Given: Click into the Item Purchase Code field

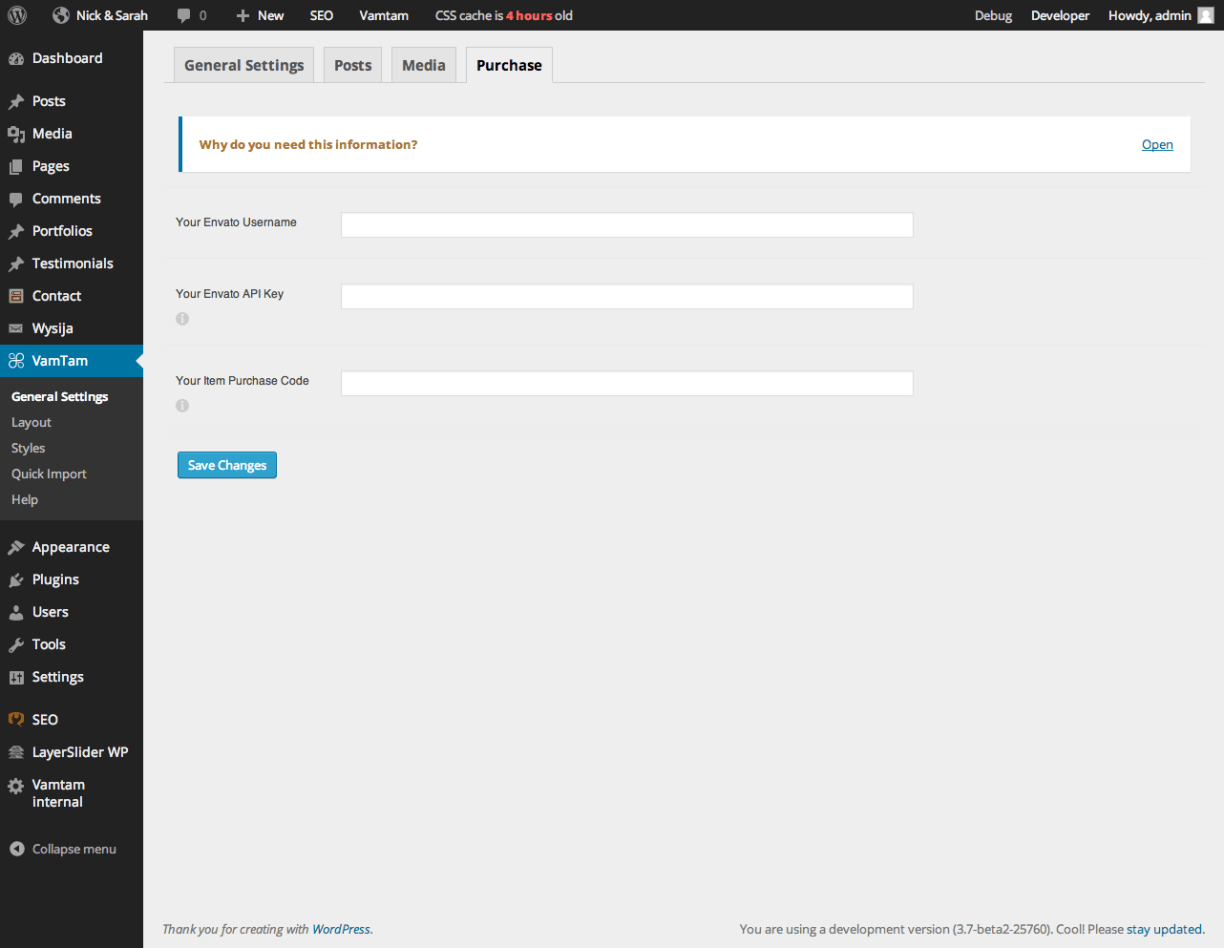Looking at the screenshot, I should tap(626, 384).
